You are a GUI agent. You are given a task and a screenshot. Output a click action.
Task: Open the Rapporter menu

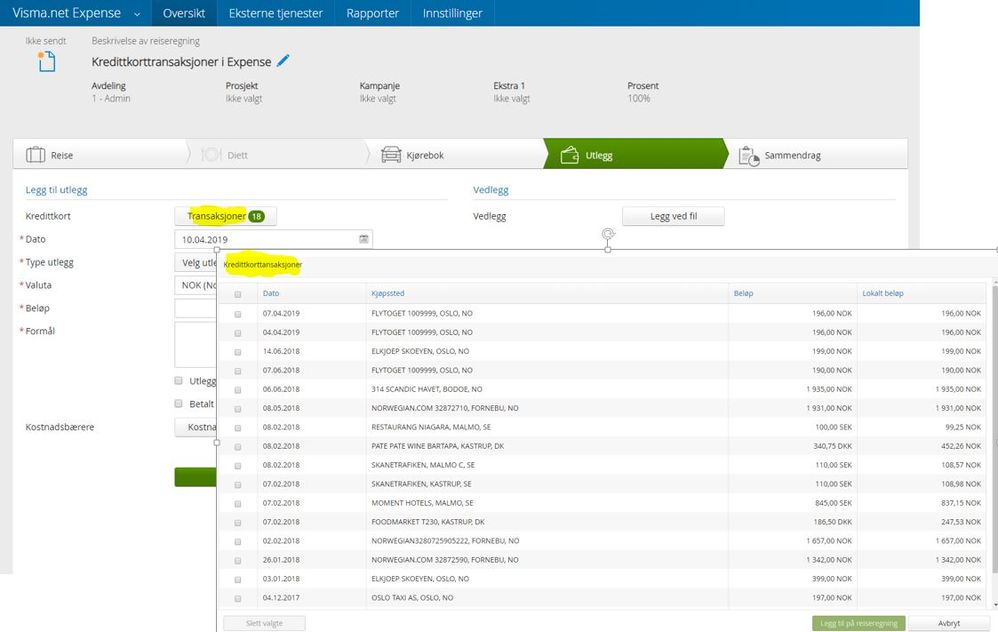point(372,14)
